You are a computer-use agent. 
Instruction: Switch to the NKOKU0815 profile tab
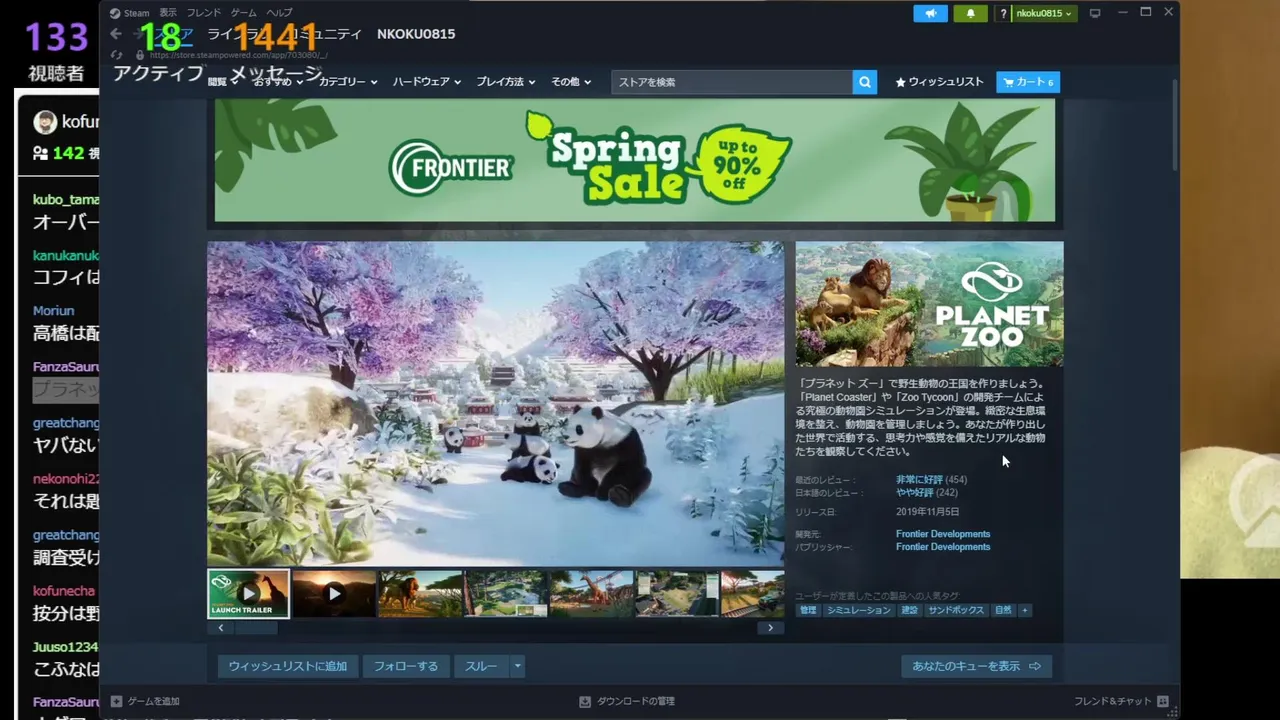coord(416,34)
